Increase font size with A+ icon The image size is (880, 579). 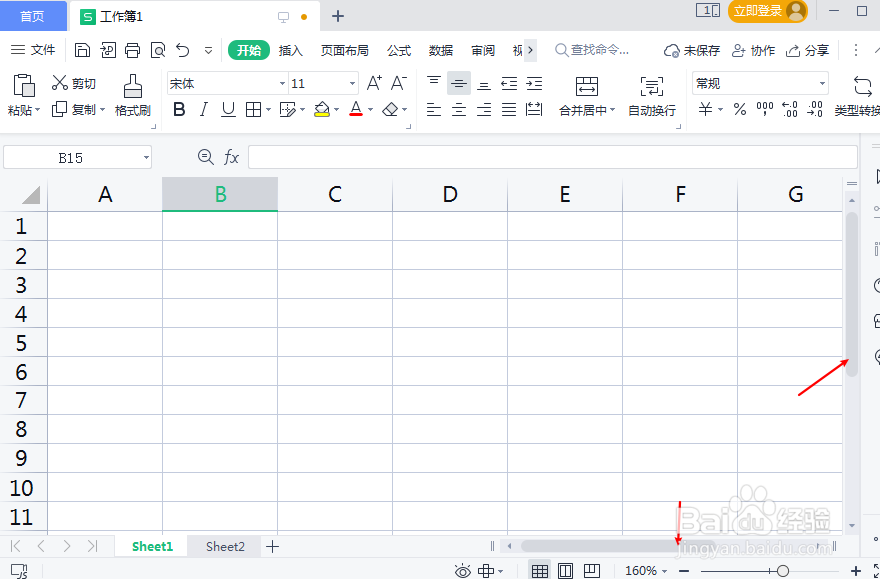pyautogui.click(x=374, y=84)
